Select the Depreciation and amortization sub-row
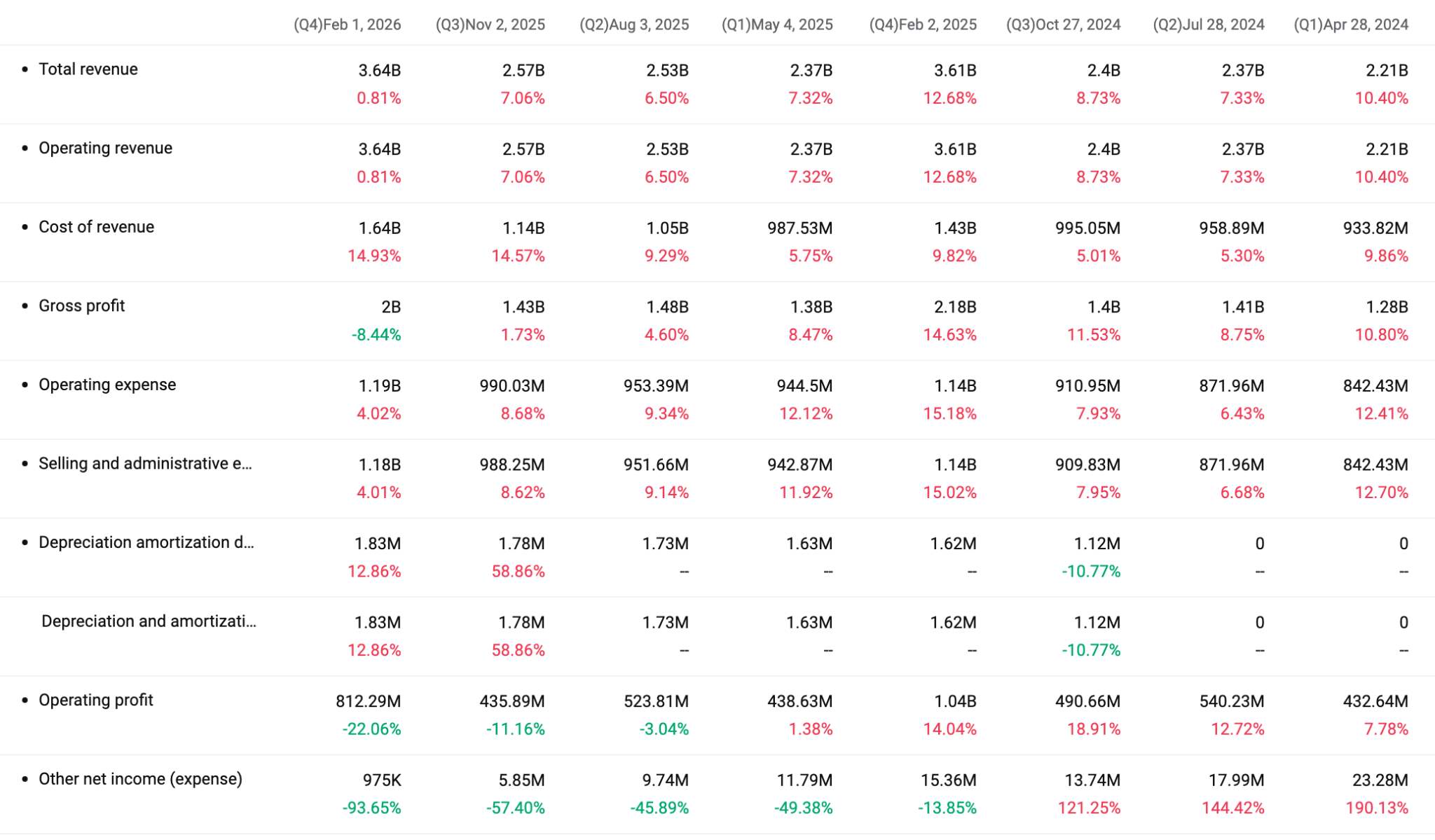This screenshot has height=840, width=1435. pyautogui.click(x=149, y=621)
